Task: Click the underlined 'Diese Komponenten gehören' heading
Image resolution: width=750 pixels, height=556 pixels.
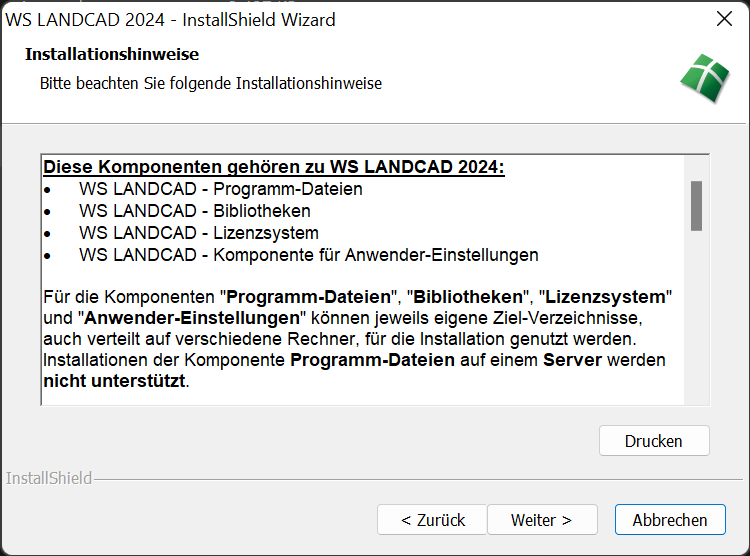Action: (274, 166)
